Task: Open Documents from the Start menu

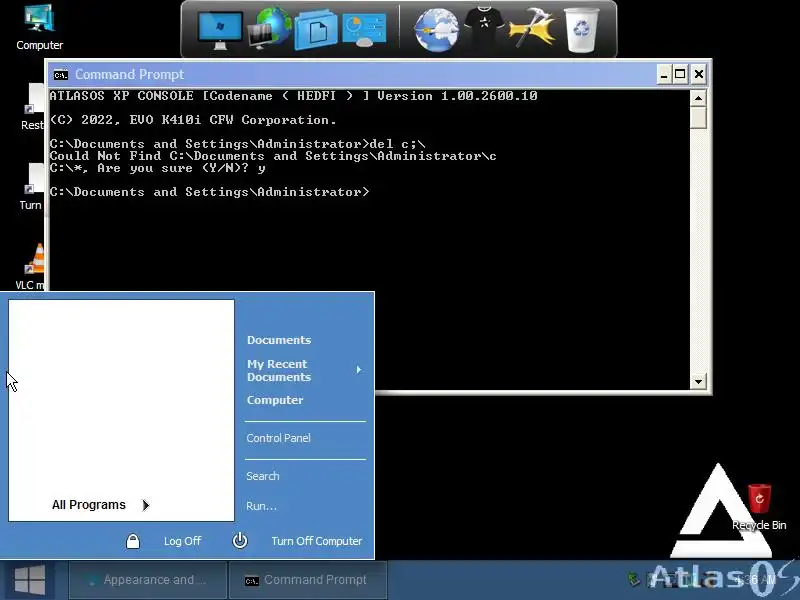Action: (x=279, y=340)
